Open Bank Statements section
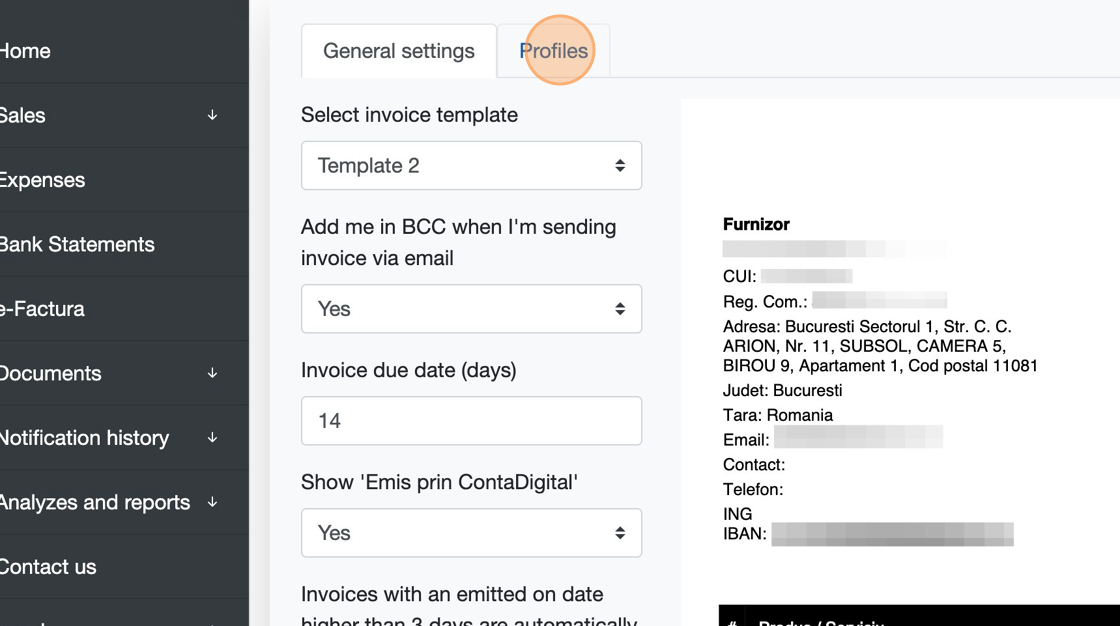1120x626 pixels. (x=77, y=245)
